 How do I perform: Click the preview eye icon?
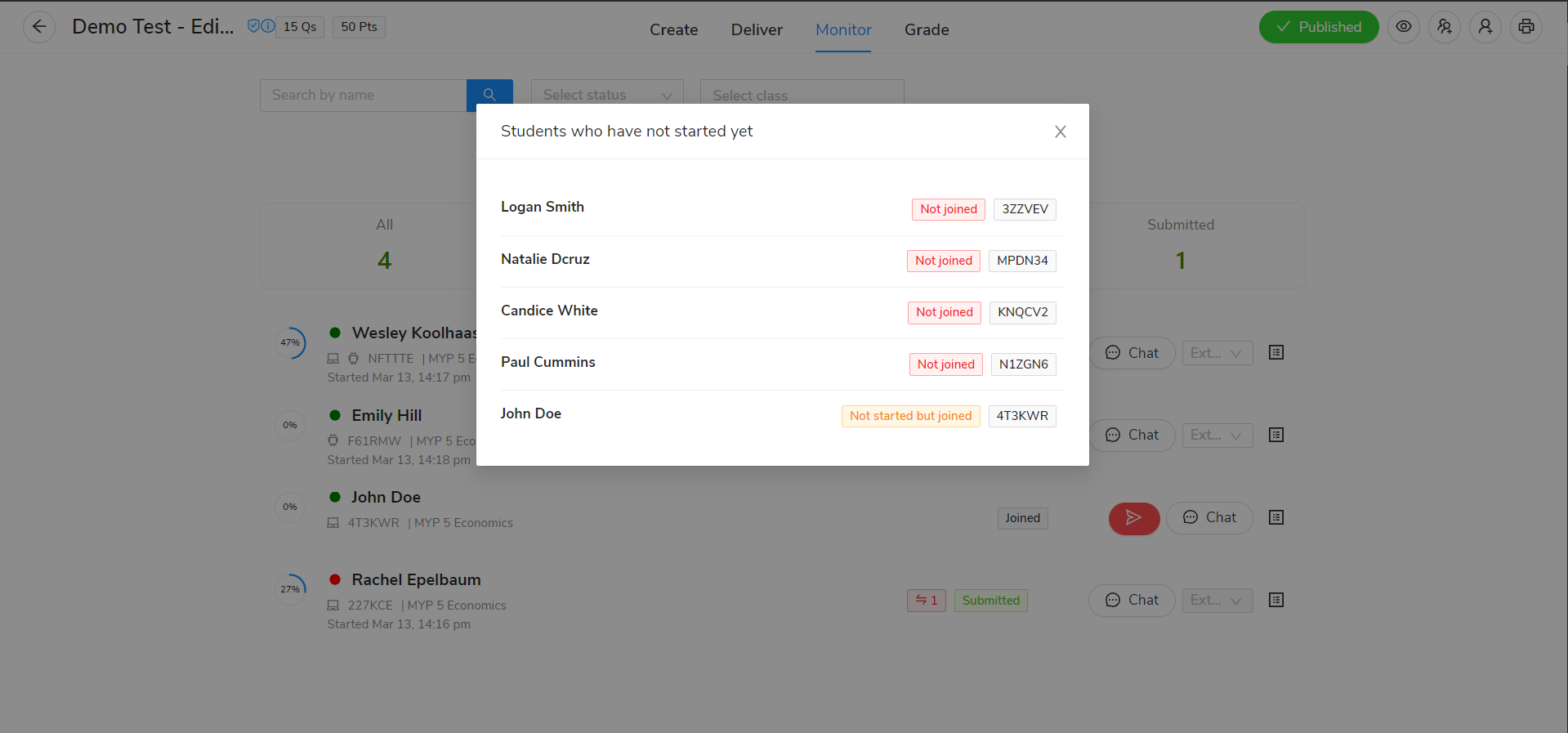pos(1403,27)
